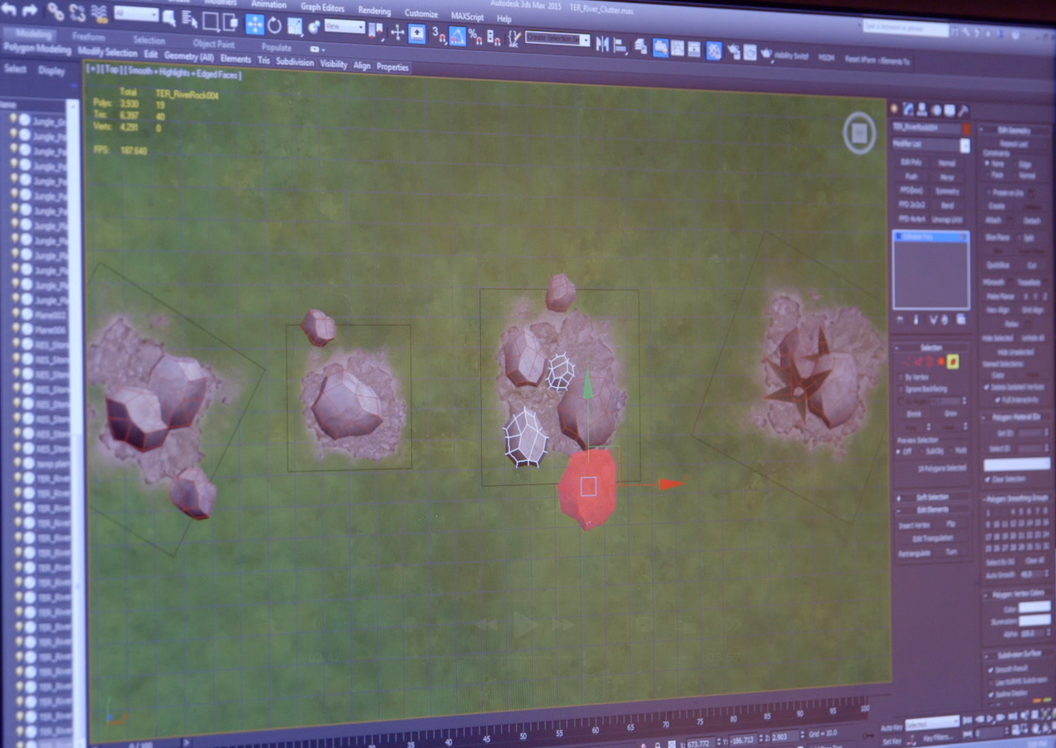Image resolution: width=1056 pixels, height=748 pixels.
Task: Select the SubObj preview selection radio
Action: pos(922,451)
